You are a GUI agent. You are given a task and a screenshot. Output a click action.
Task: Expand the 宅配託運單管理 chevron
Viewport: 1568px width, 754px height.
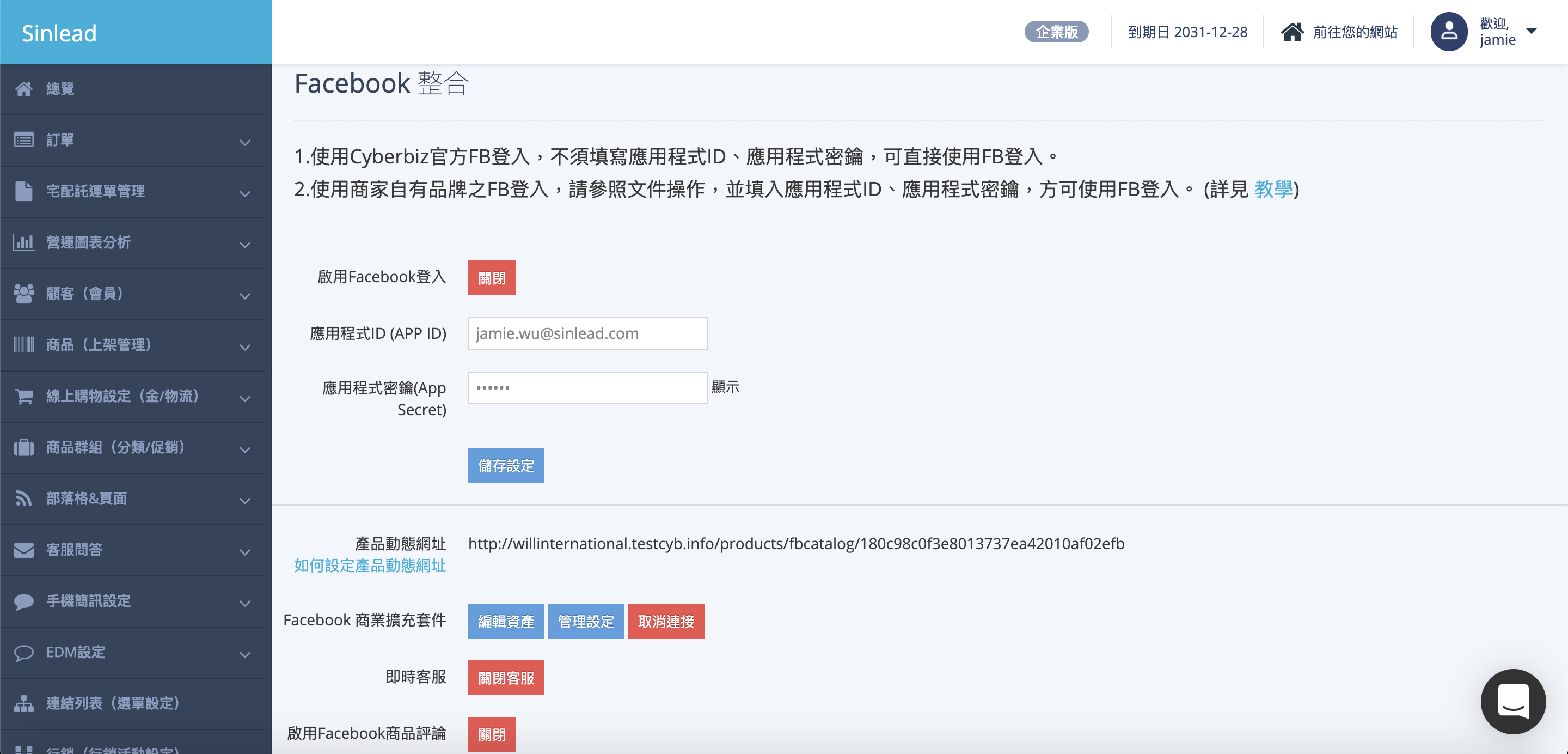[x=244, y=194]
